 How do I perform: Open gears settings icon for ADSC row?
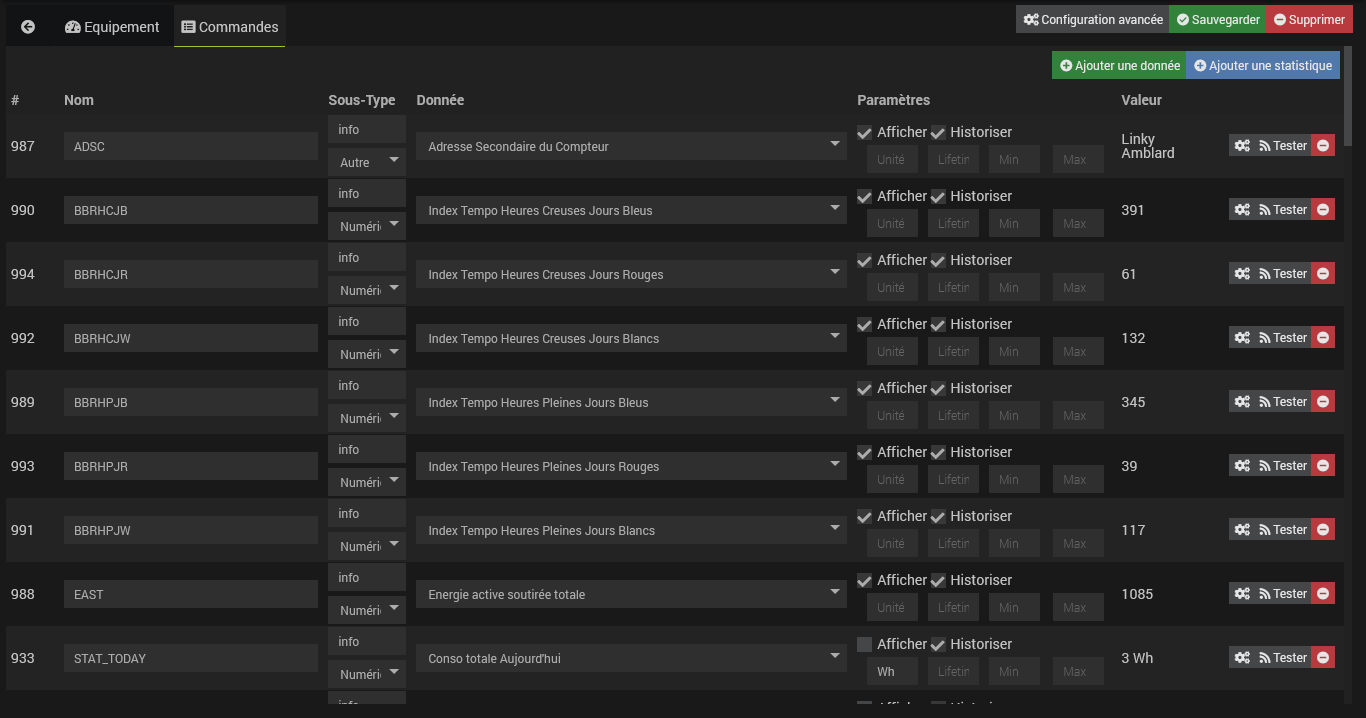(x=1242, y=146)
